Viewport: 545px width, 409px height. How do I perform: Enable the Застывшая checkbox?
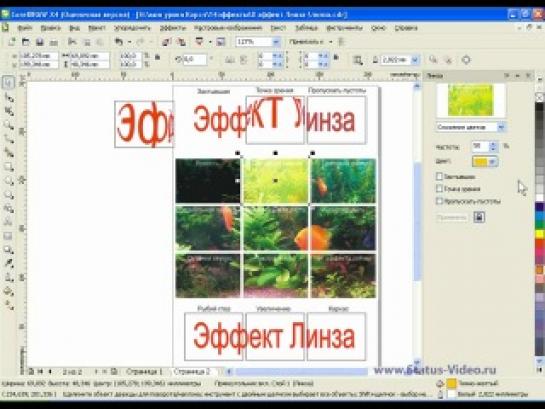tap(439, 177)
